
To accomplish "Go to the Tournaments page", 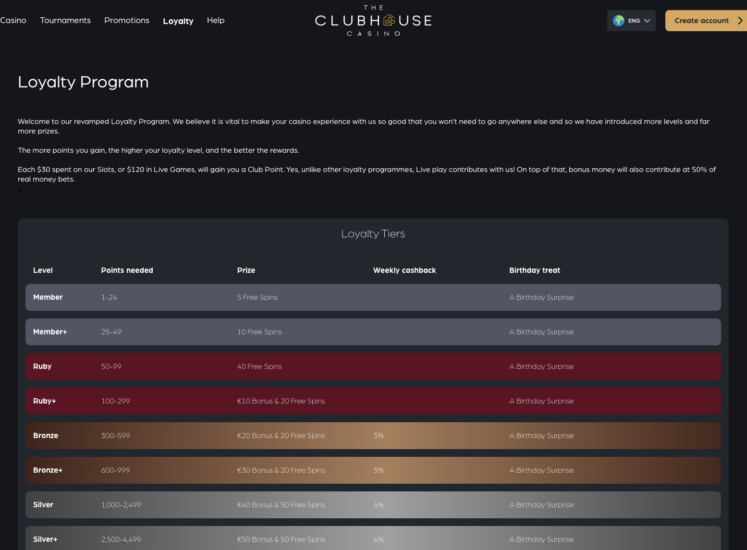I will (65, 20).
